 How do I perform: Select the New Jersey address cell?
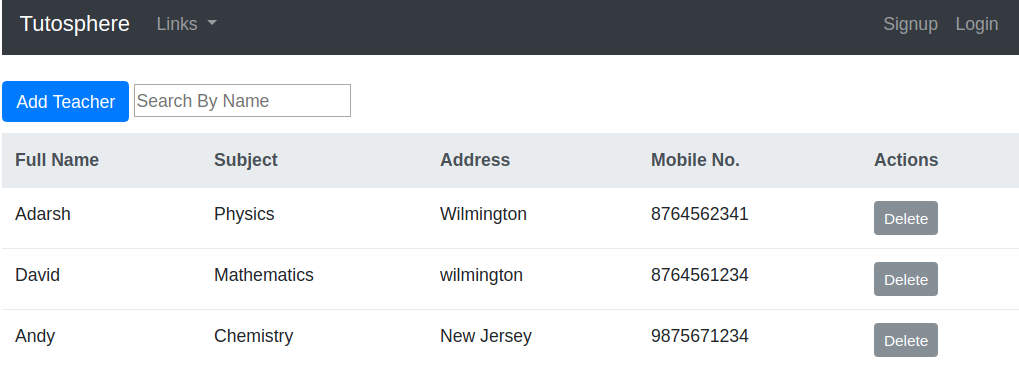coord(486,336)
